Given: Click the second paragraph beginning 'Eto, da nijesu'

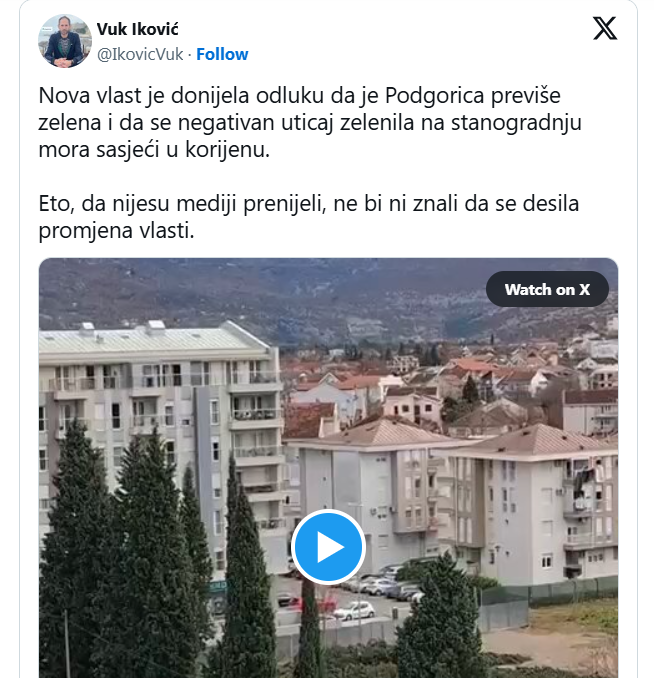Looking at the screenshot, I should pyautogui.click(x=308, y=217).
